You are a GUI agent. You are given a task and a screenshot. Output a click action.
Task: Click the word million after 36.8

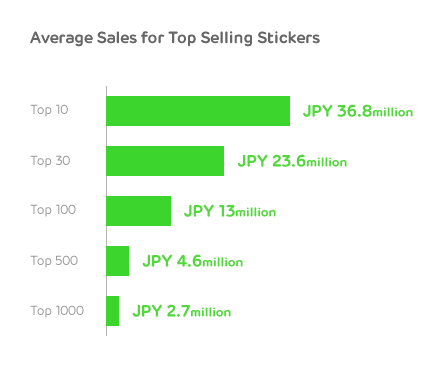(392, 112)
